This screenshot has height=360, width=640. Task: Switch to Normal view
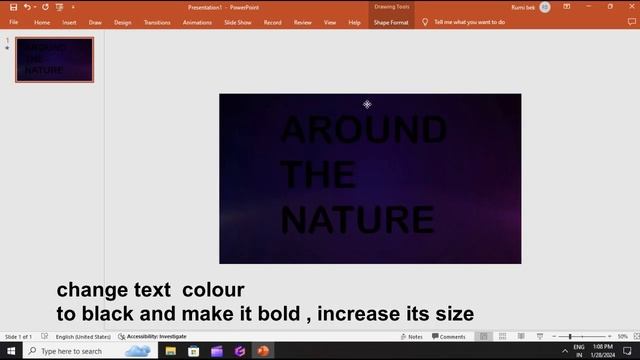pyautogui.click(x=484, y=336)
